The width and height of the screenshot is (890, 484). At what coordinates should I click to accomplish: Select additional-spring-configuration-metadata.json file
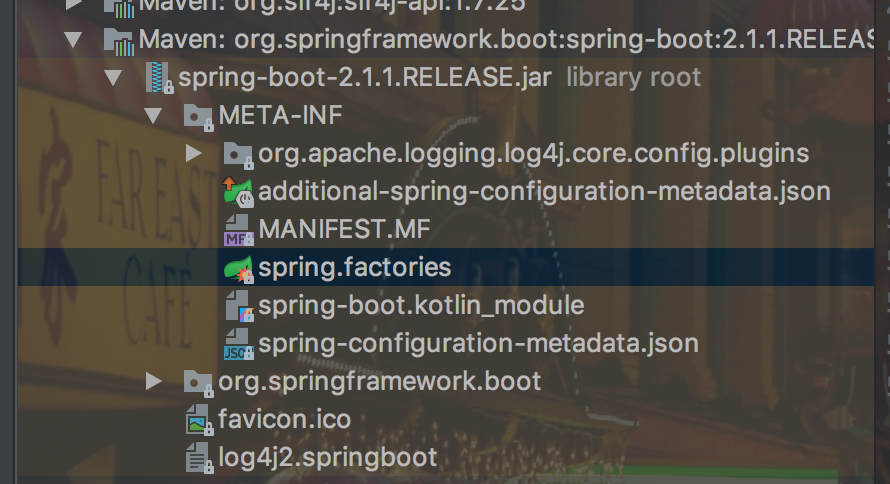544,192
